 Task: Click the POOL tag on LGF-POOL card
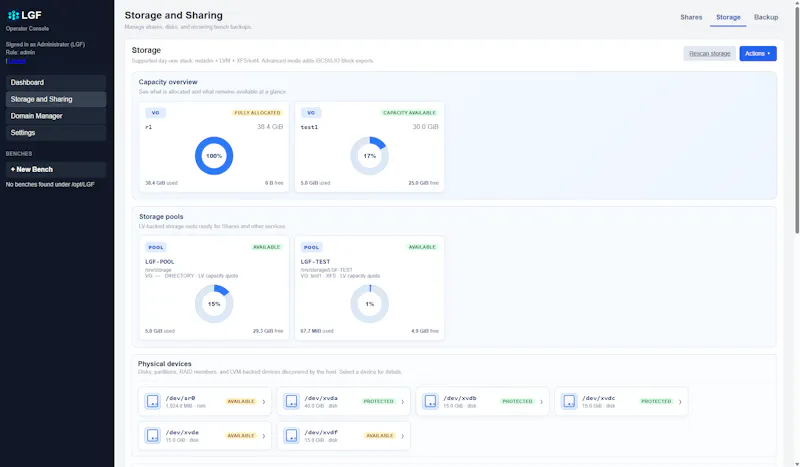pyautogui.click(x=156, y=247)
